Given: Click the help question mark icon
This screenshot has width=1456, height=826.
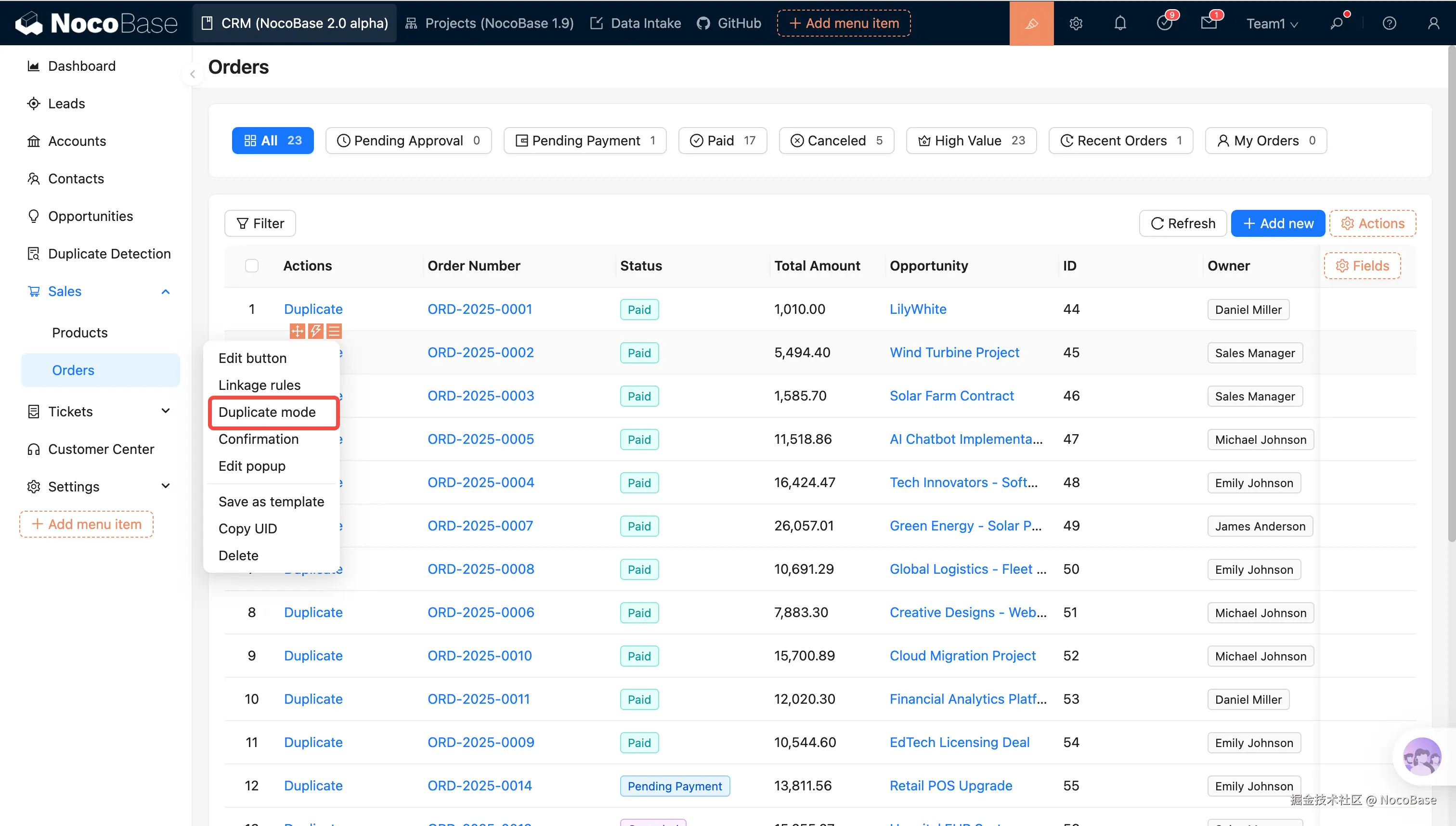Looking at the screenshot, I should pos(1389,23).
